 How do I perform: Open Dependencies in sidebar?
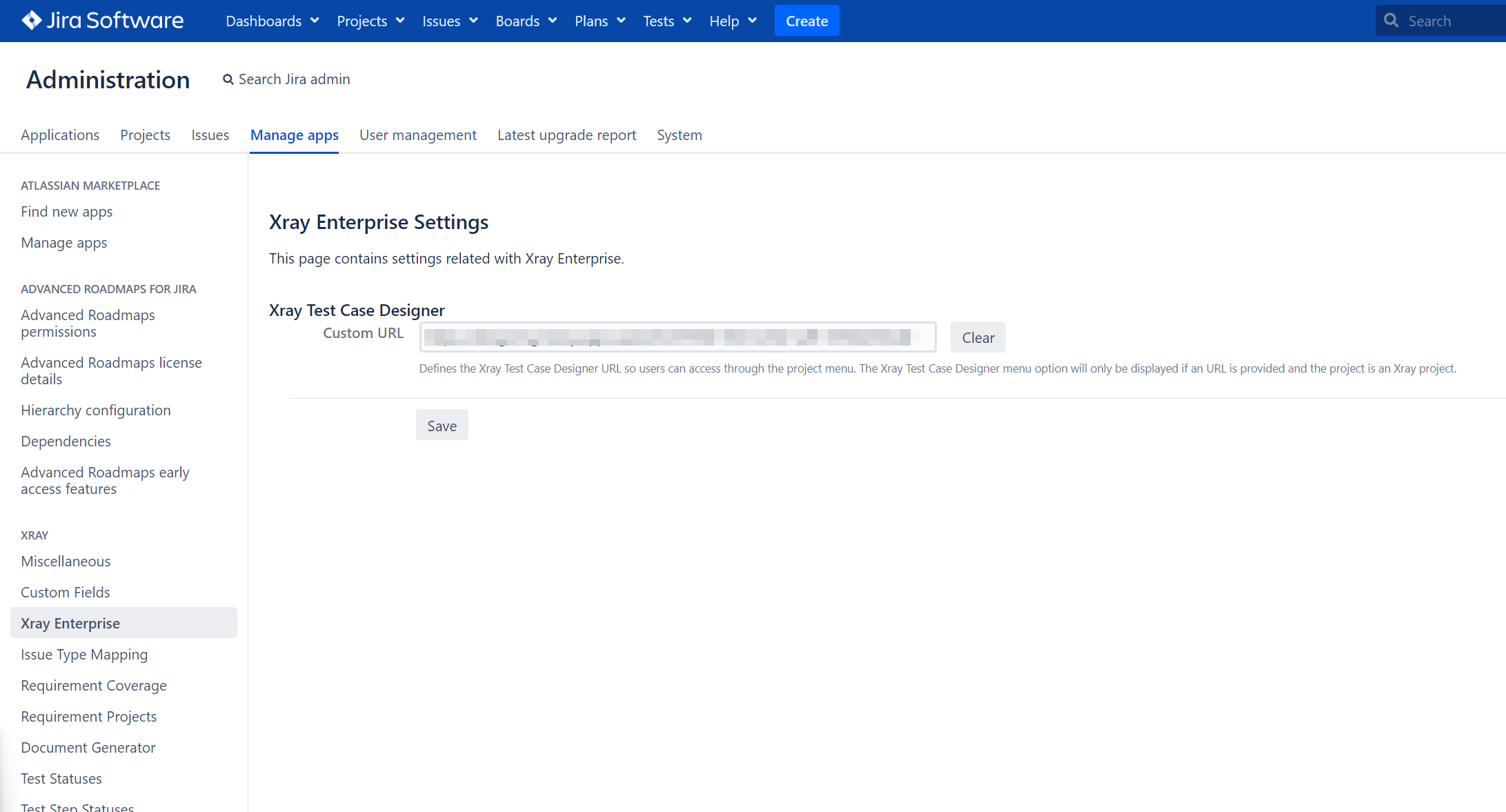pos(66,442)
